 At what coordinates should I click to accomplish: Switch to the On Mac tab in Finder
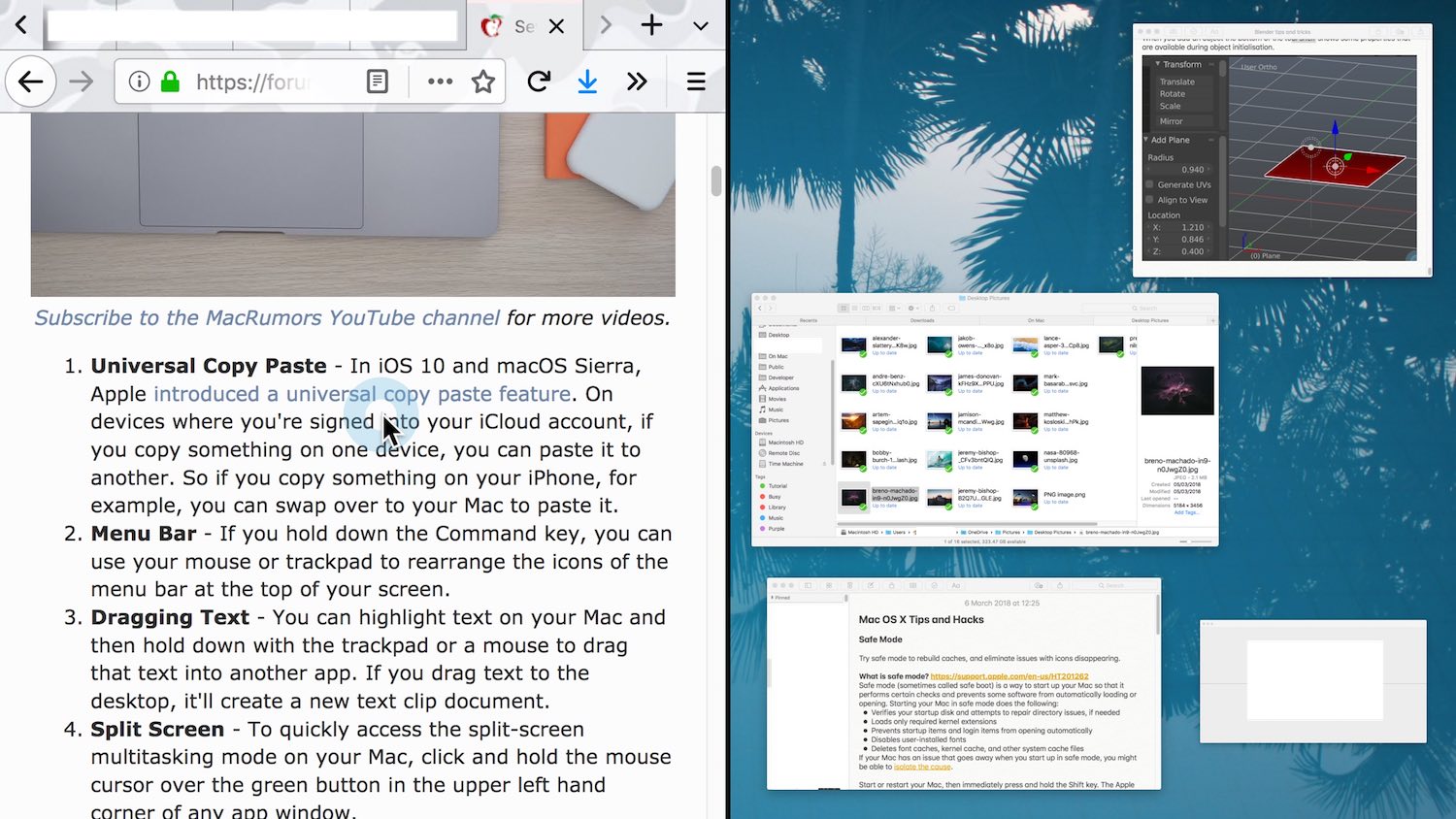pos(1036,320)
